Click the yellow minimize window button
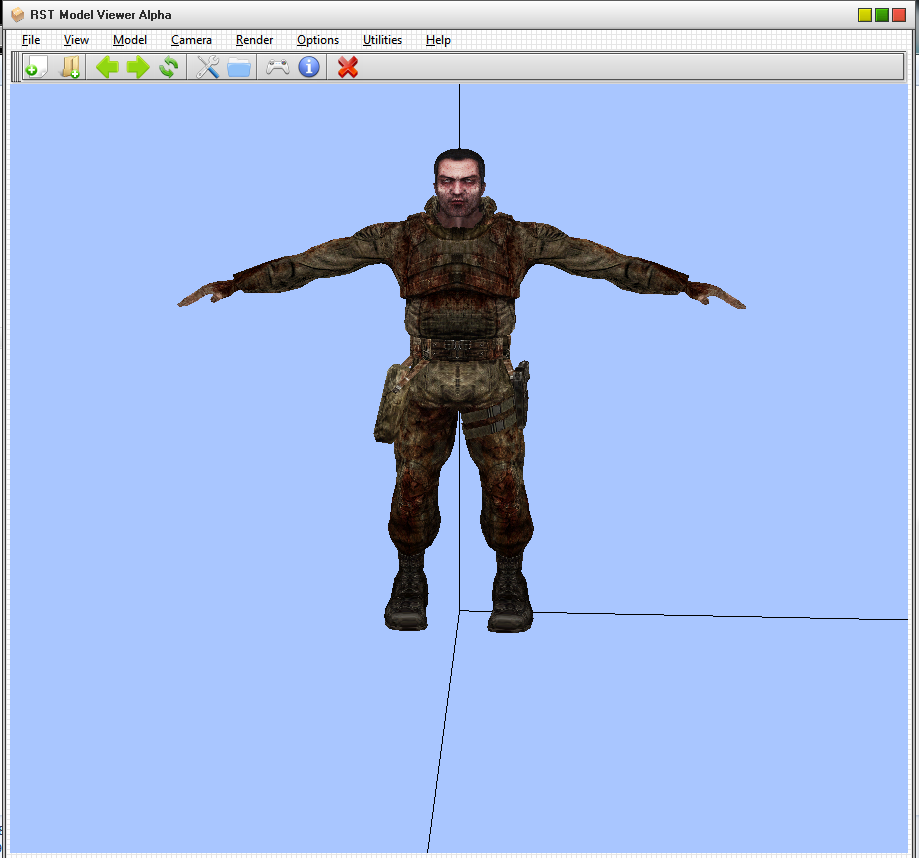The height and width of the screenshot is (858, 919). (x=864, y=15)
